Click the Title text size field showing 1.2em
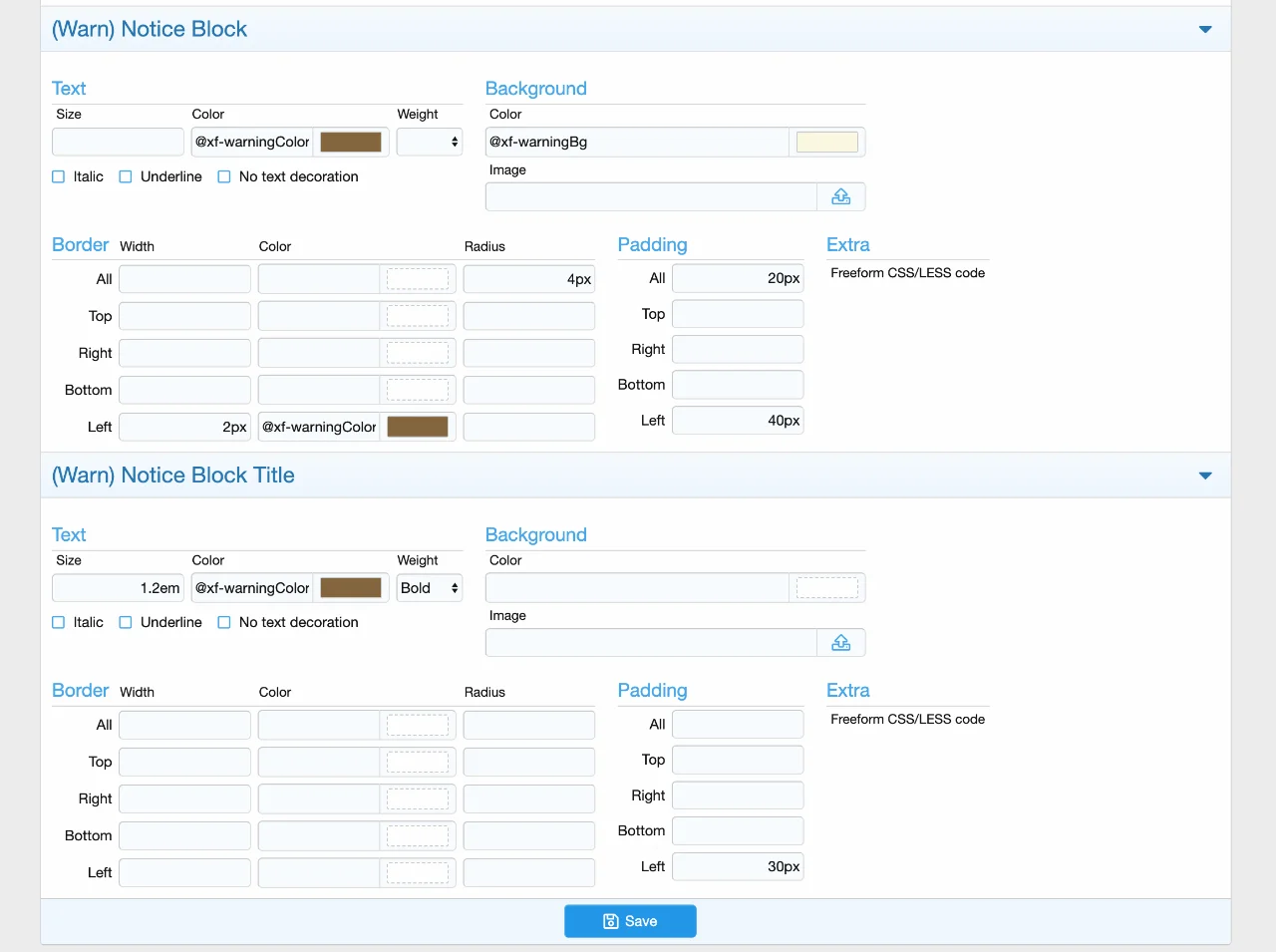1276x952 pixels. [x=118, y=588]
